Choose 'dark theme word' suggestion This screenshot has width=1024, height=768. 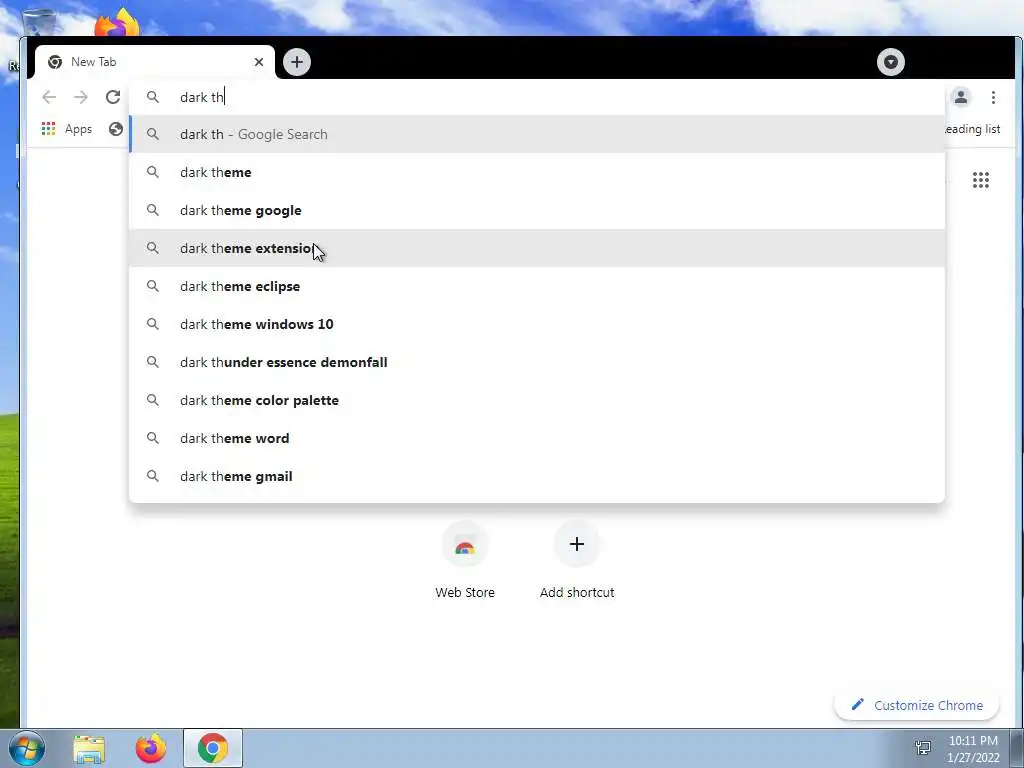[x=537, y=438]
